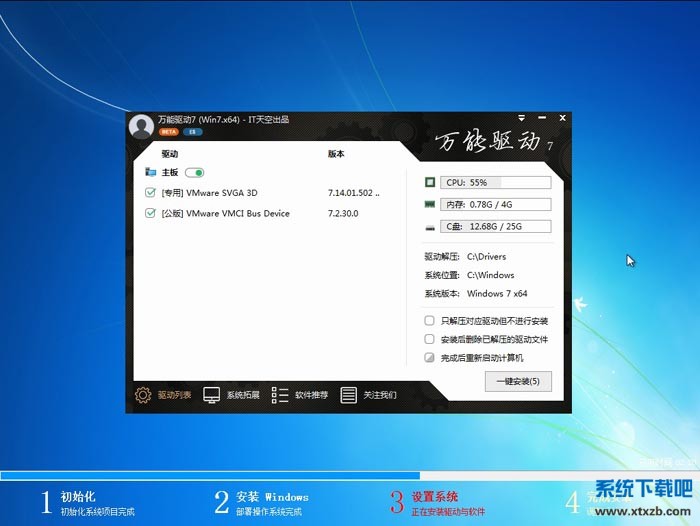Viewport: 700px width, 526px height.
Task: Click the monitor icon for 系统拓展
Action: tap(212, 395)
